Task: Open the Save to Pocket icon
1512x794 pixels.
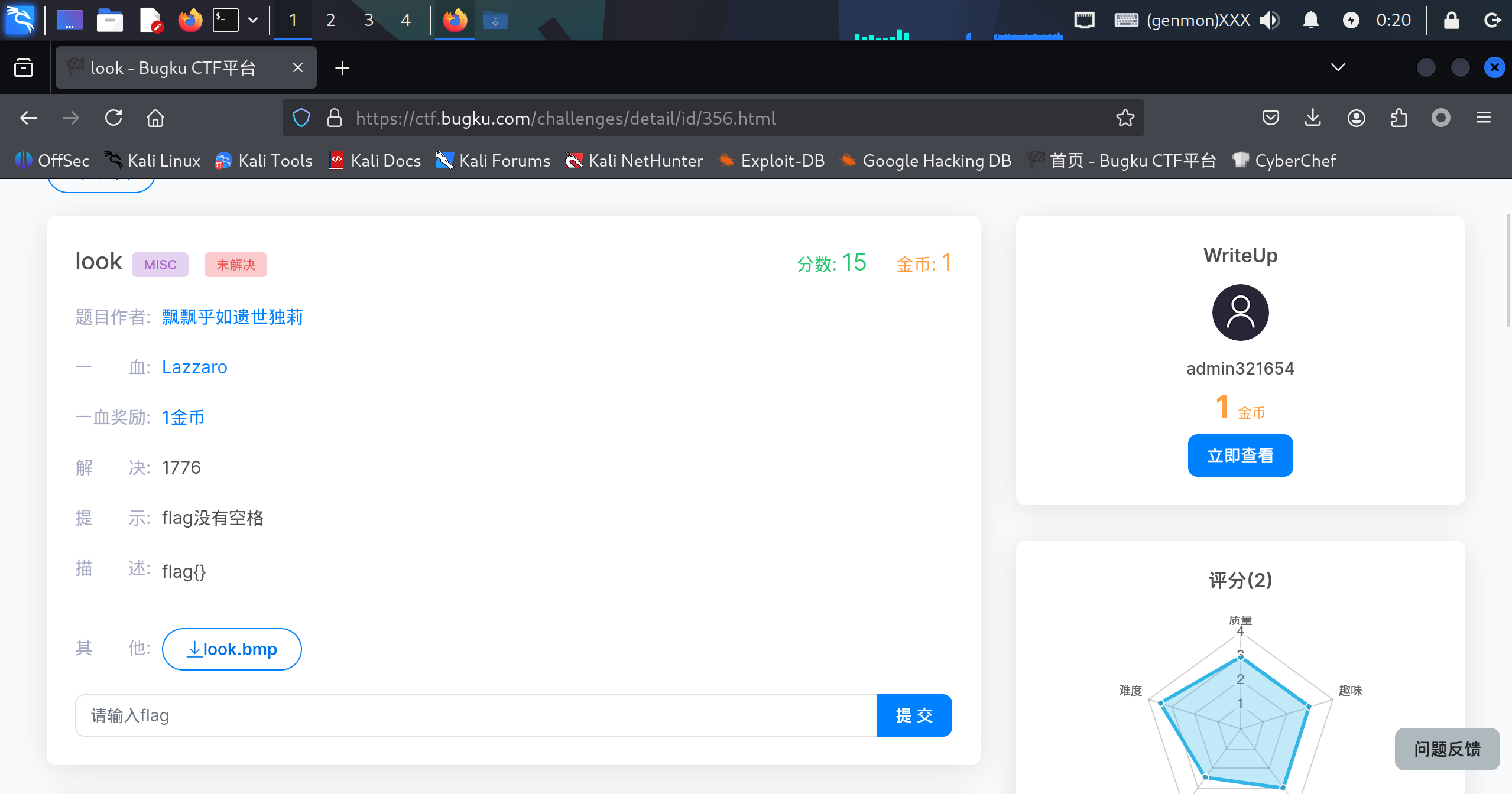Action: click(1270, 118)
